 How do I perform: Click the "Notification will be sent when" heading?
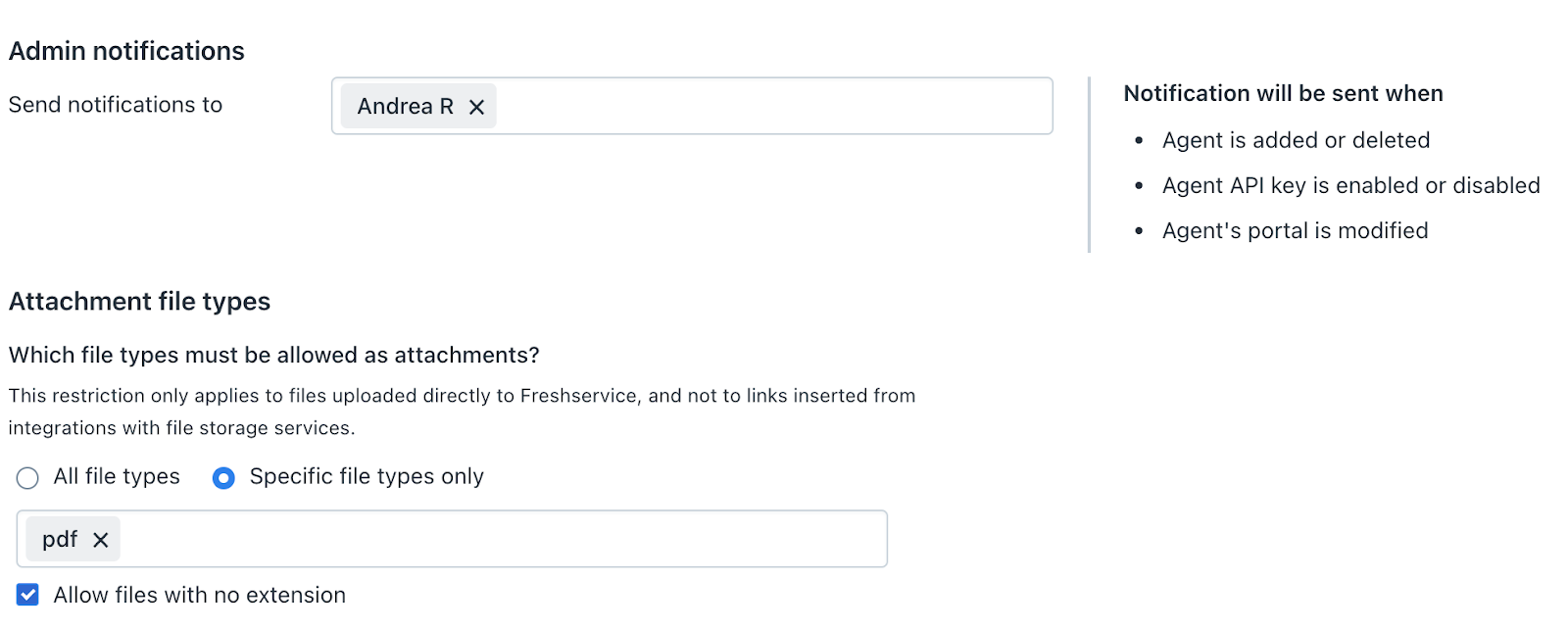[x=1283, y=93]
